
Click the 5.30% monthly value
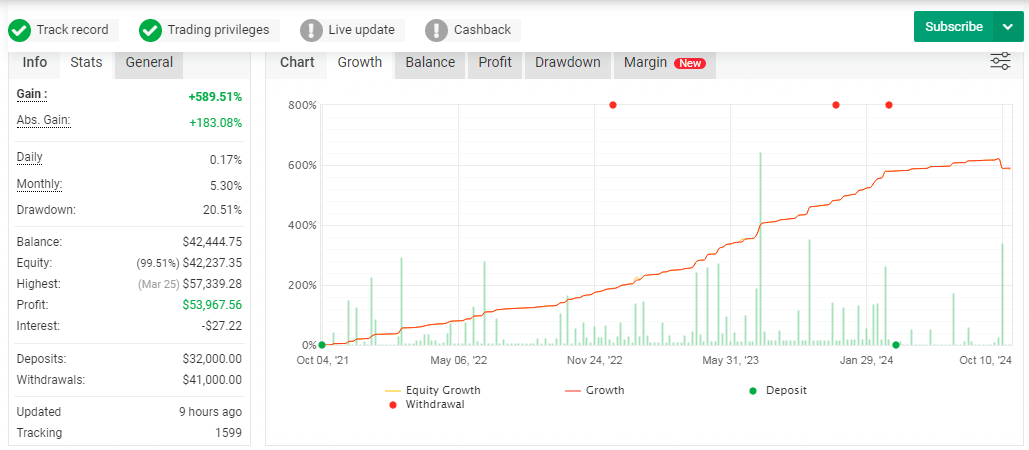tap(226, 186)
